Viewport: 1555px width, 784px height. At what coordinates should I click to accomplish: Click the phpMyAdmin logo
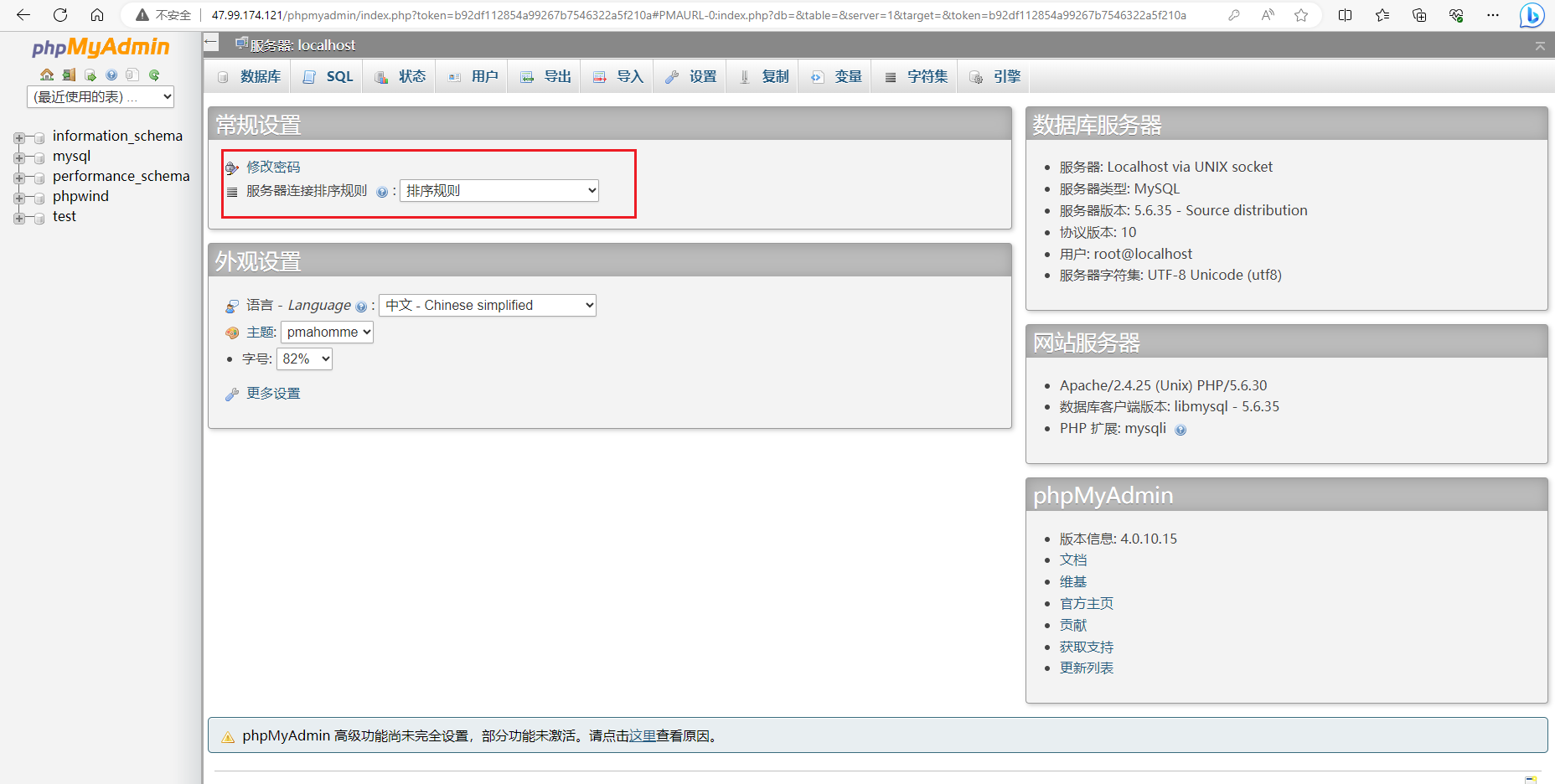101,48
